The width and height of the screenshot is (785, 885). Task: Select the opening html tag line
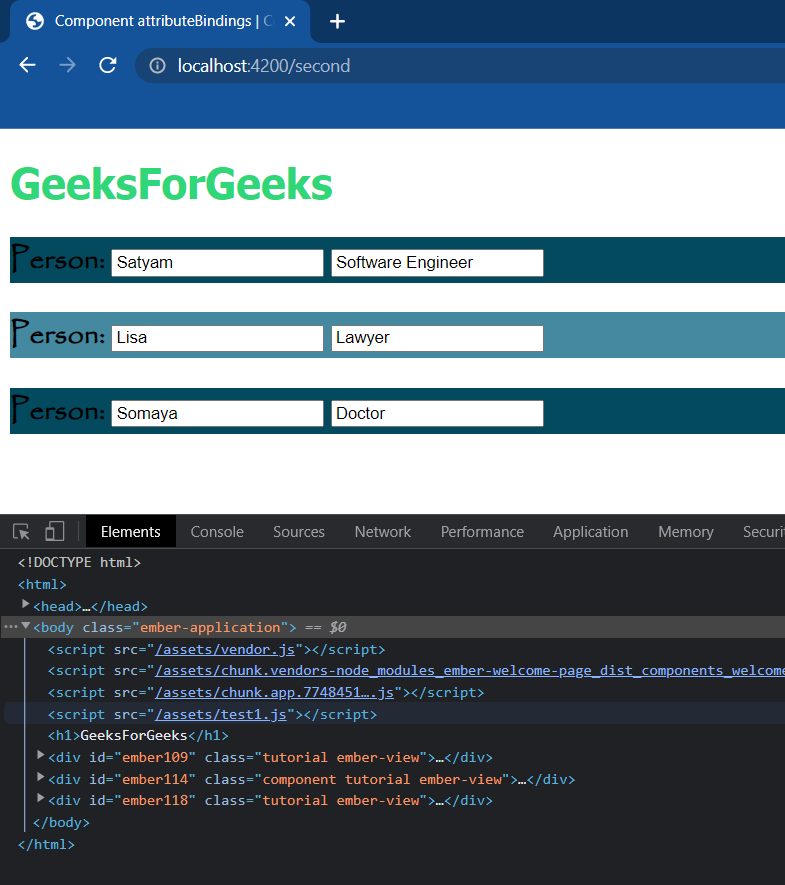pyautogui.click(x=42, y=585)
